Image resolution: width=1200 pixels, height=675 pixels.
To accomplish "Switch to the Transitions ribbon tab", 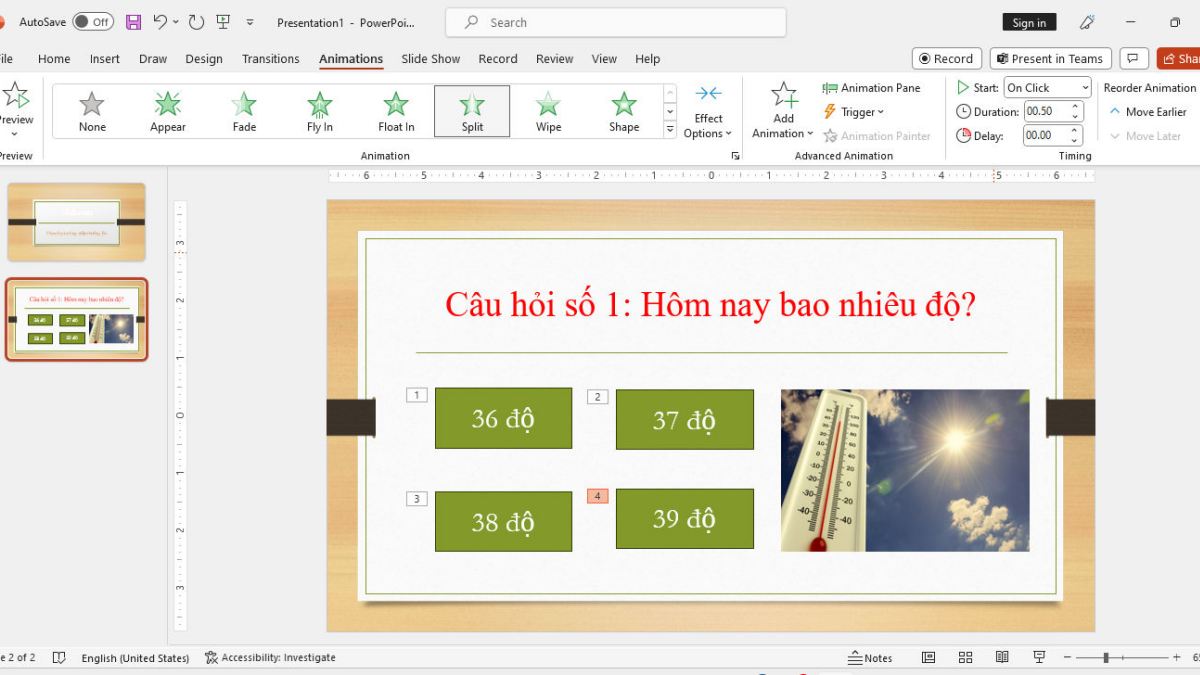I will [x=270, y=58].
